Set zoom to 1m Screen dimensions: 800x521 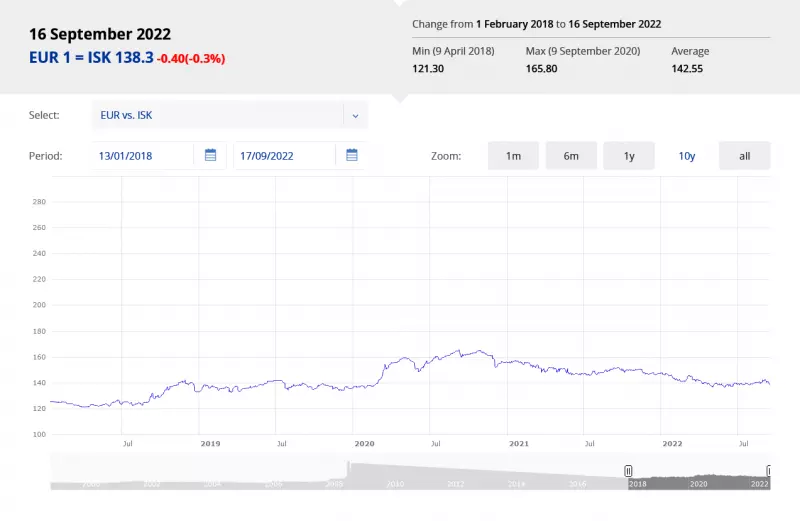(x=513, y=156)
